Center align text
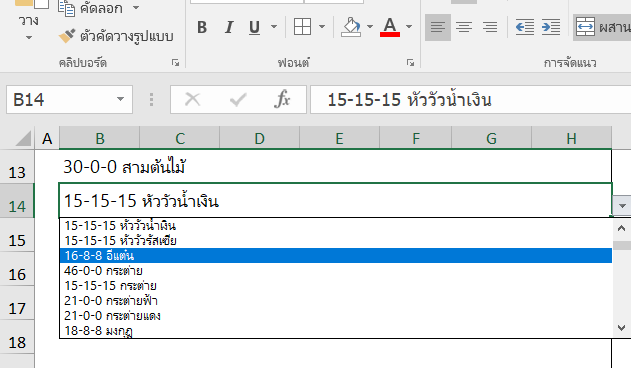Viewport: 631px width, 368px height. click(464, 27)
